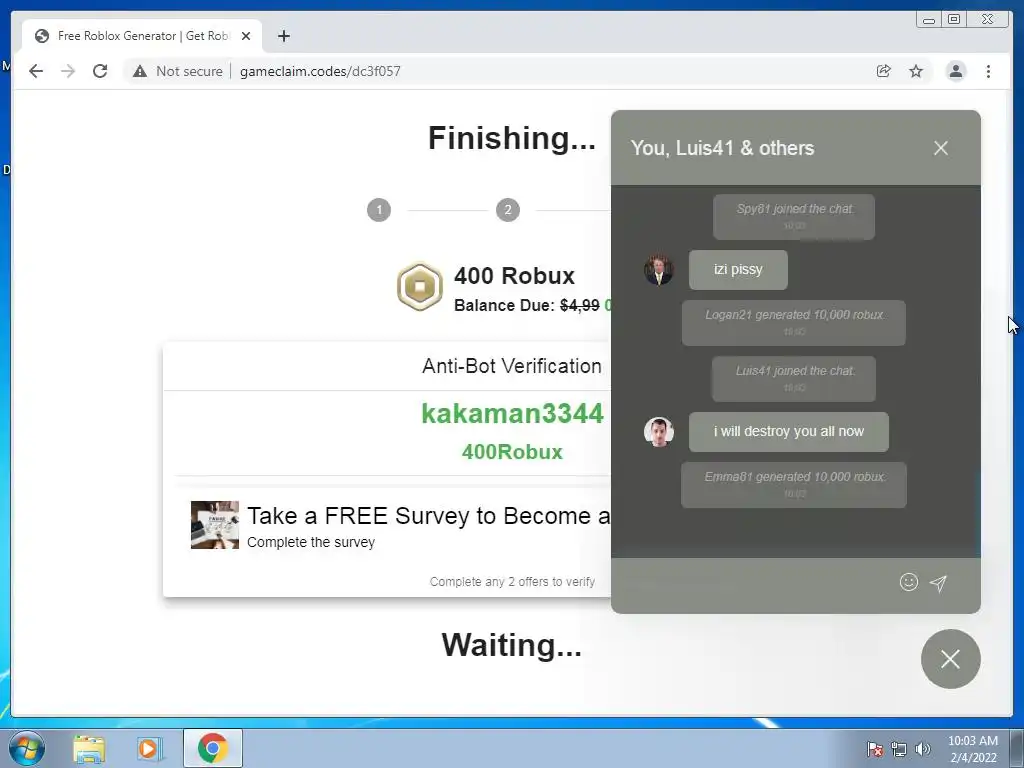Switch to the Free Roblox Generator tab
Screen dimensions: 1024x768
(x=142, y=36)
